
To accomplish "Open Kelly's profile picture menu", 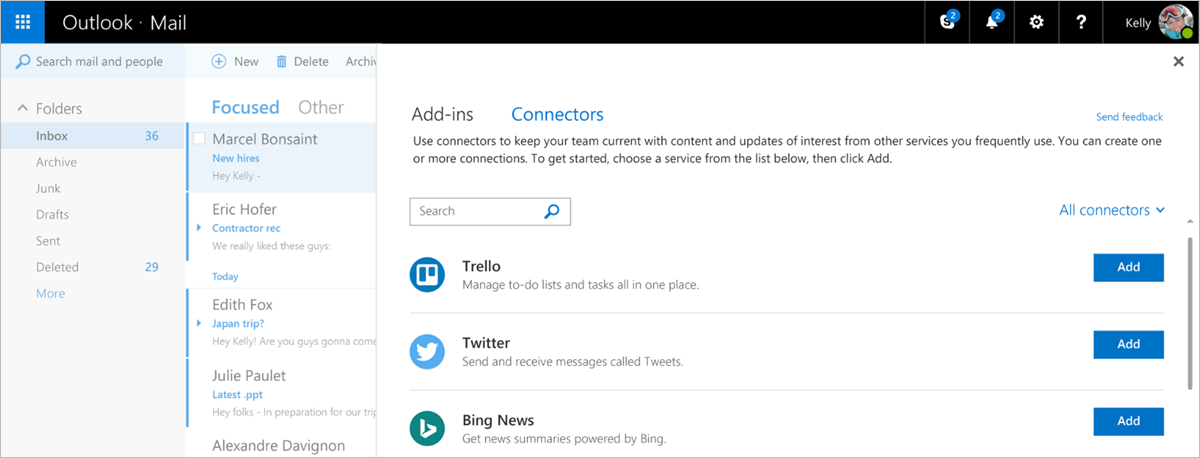I will click(1176, 22).
